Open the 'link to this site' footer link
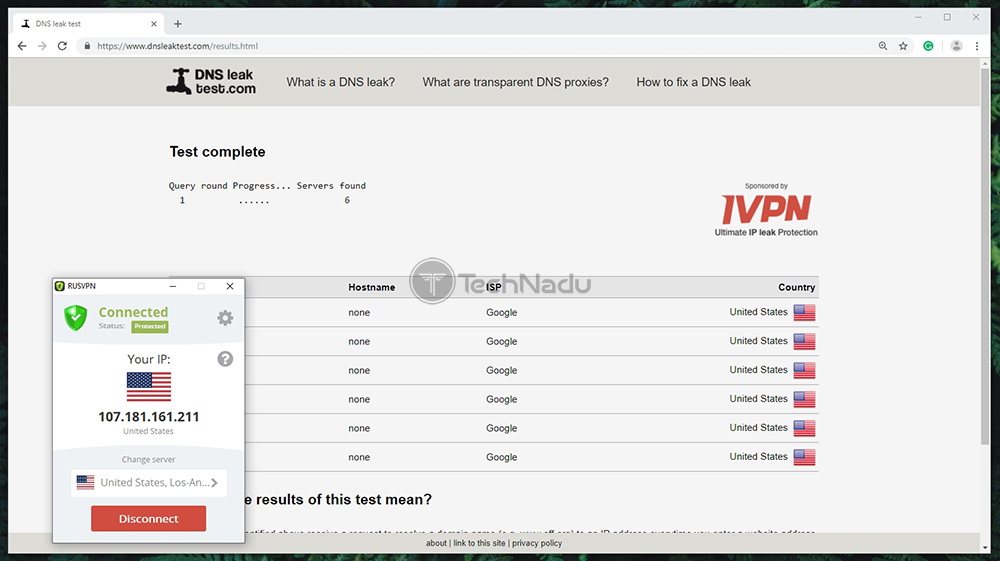The width and height of the screenshot is (1000, 561). tap(479, 543)
